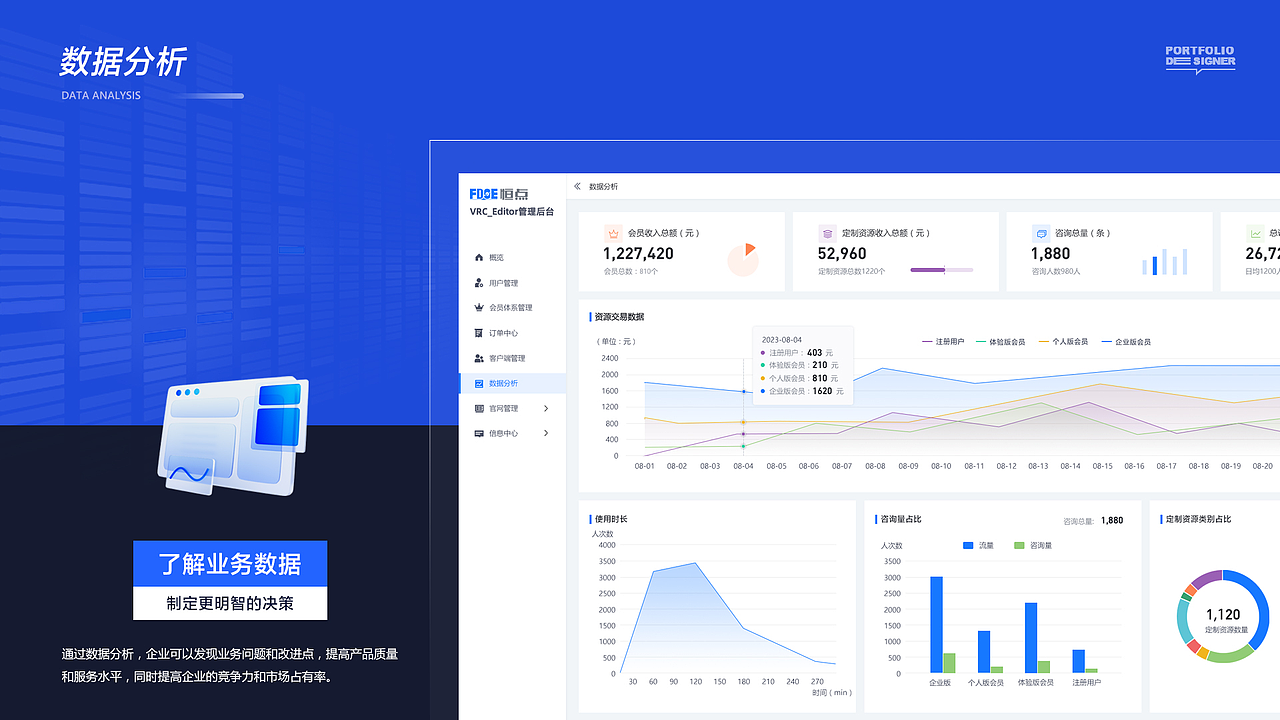This screenshot has height=720, width=1280.
Task: Click purple progress bar on 定制资源 card
Action: (941, 269)
